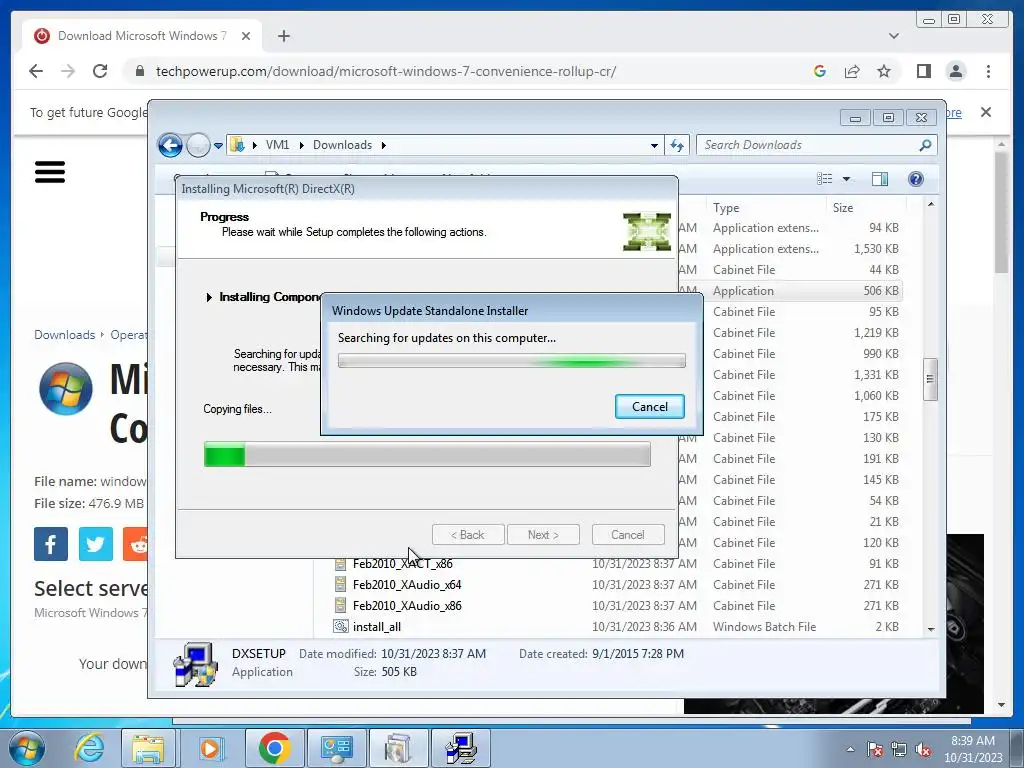Click the DXSETUP icon in the details pane
Viewport: 1024px width, 768px height.
click(196, 664)
